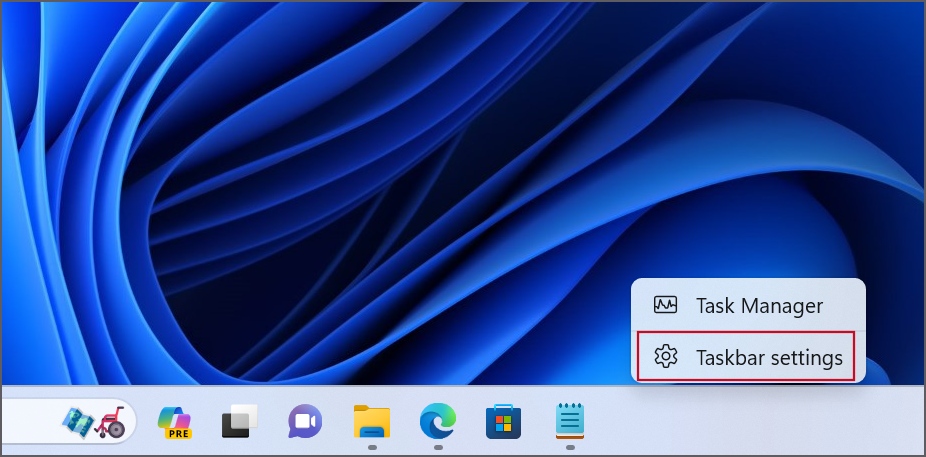
Task: Click the pulse icon beside Task Manager
Action: coord(666,306)
